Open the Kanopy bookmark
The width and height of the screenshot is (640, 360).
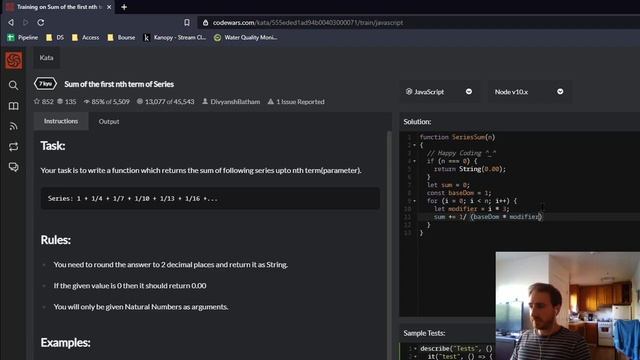pos(175,37)
